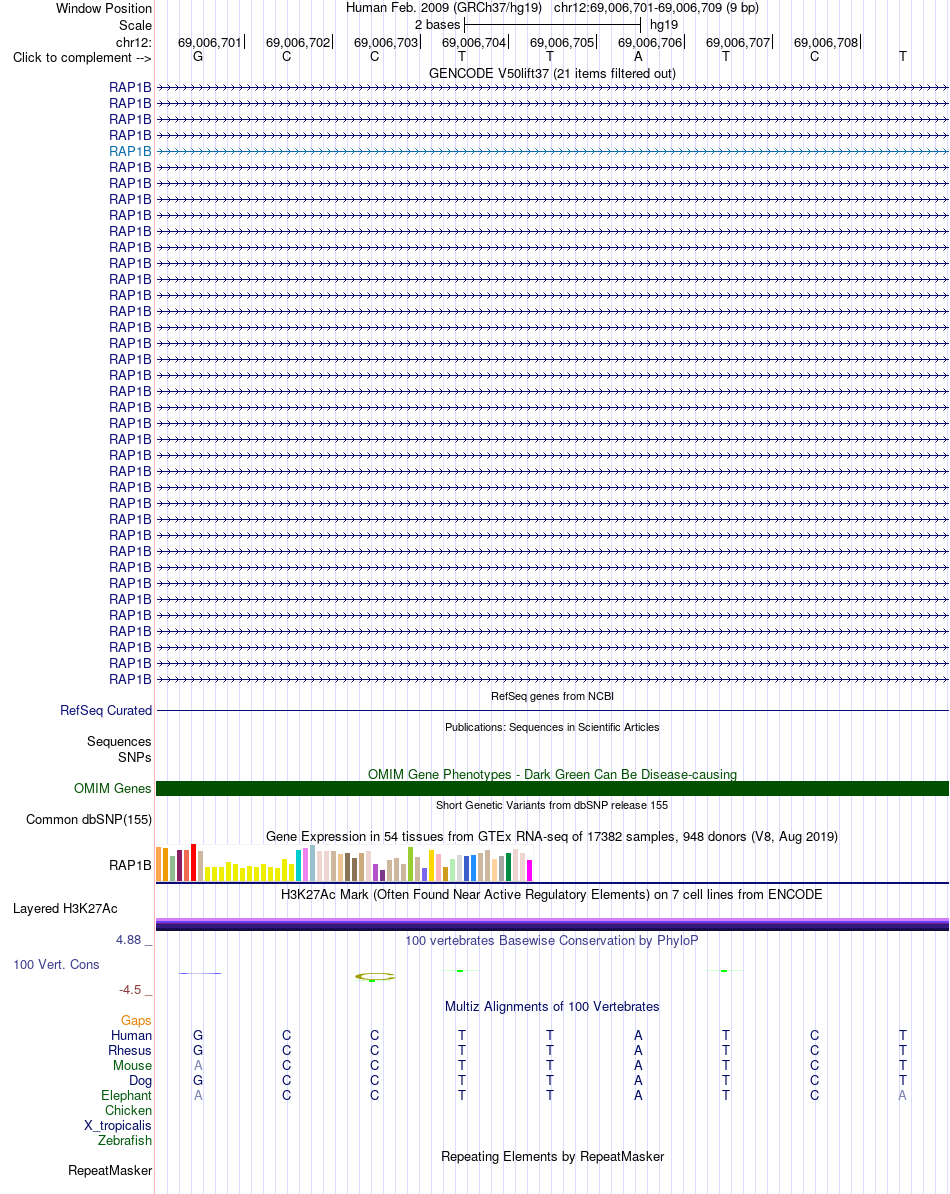The width and height of the screenshot is (950, 1194).
Task: Click the GTEx Gene Expression track title
Action: (x=552, y=837)
